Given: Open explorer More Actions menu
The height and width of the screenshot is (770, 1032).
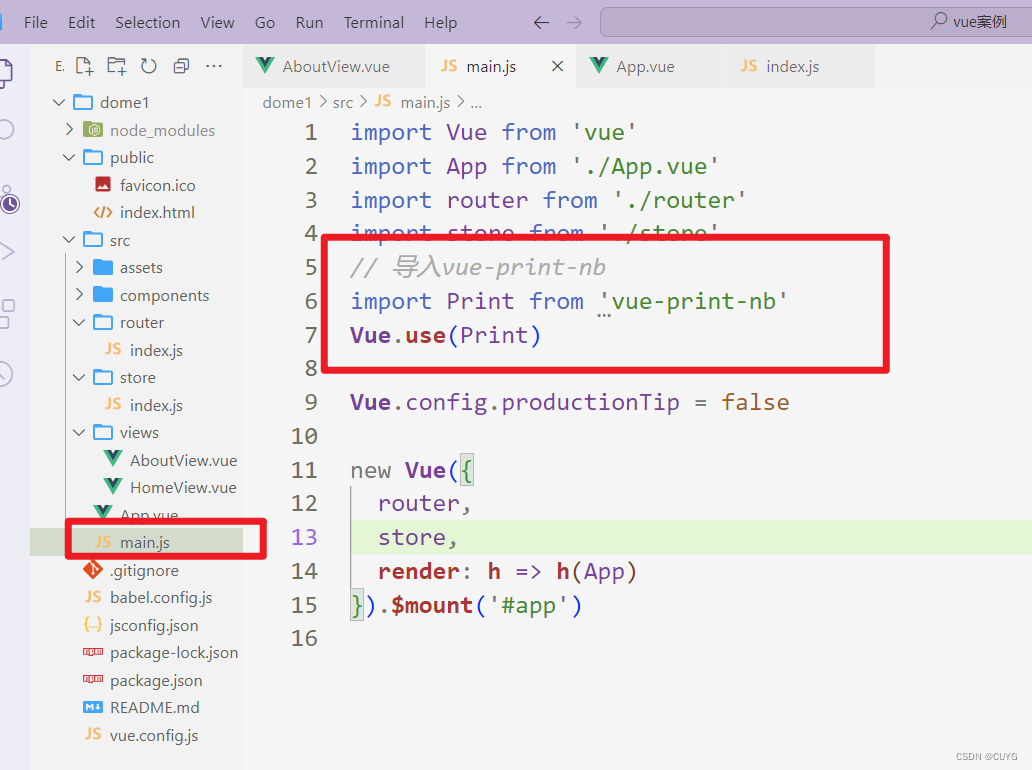Looking at the screenshot, I should tap(213, 64).
